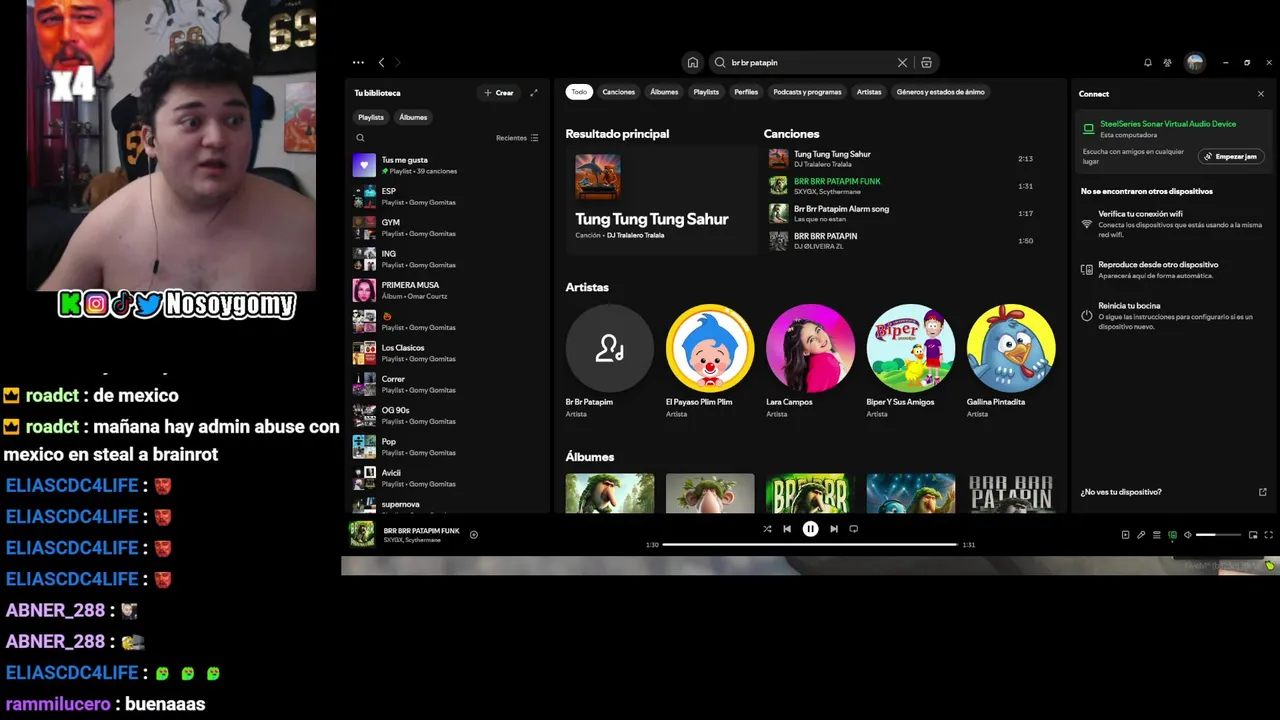
Task: Open the Browse icon beside search bar
Action: click(x=927, y=62)
